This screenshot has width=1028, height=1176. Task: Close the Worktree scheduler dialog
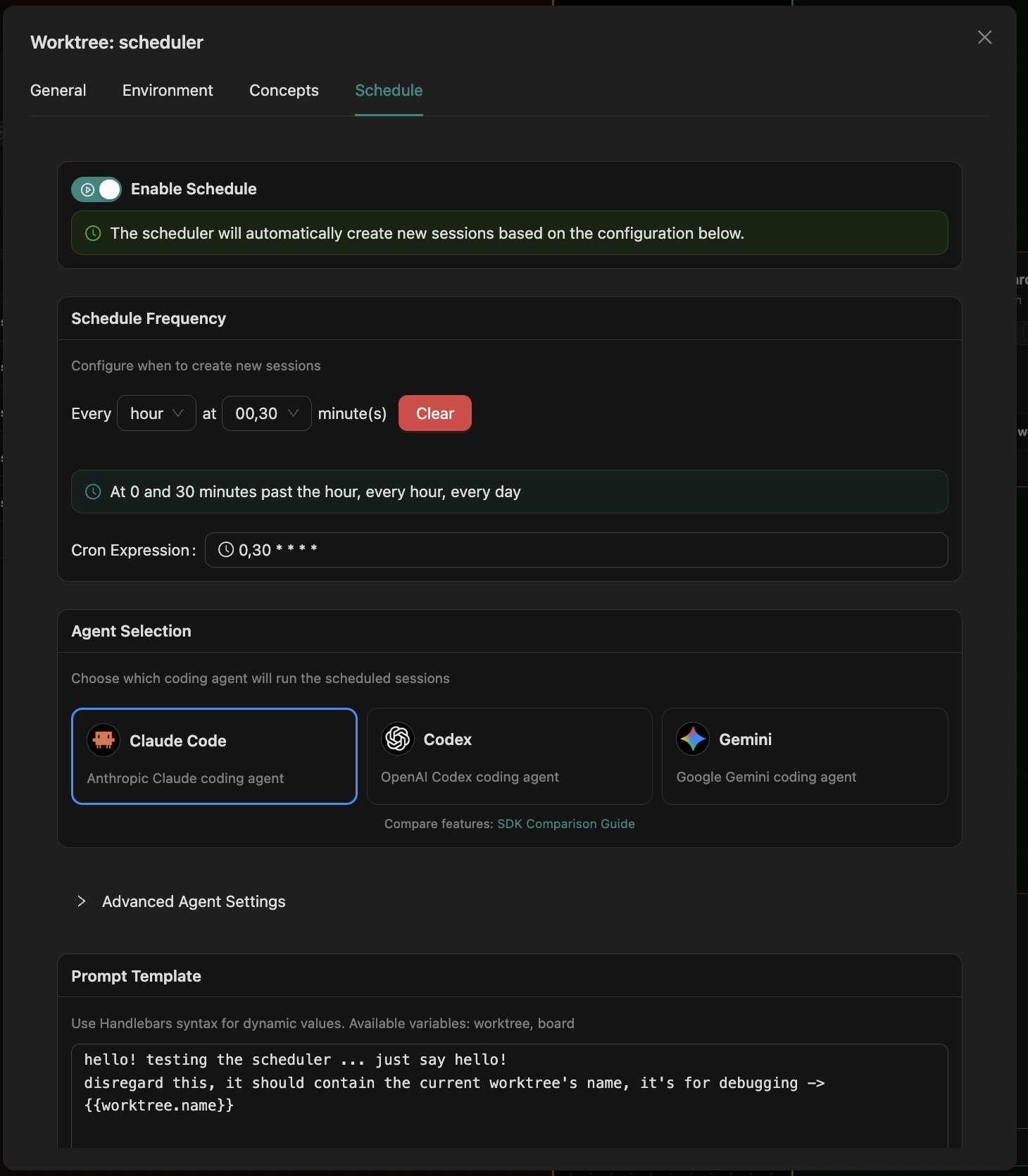984,37
